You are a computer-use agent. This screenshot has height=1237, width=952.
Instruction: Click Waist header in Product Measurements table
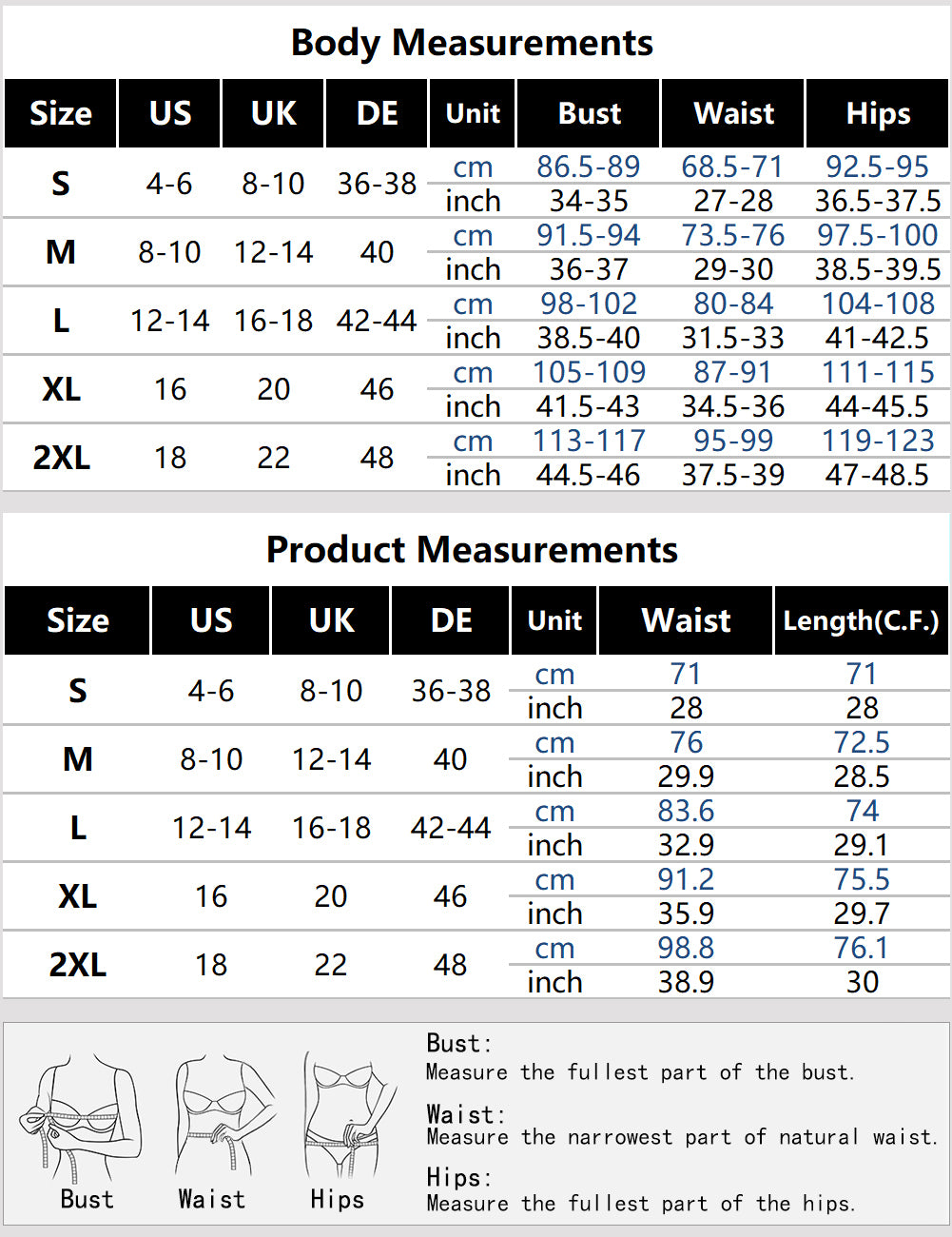tap(686, 620)
